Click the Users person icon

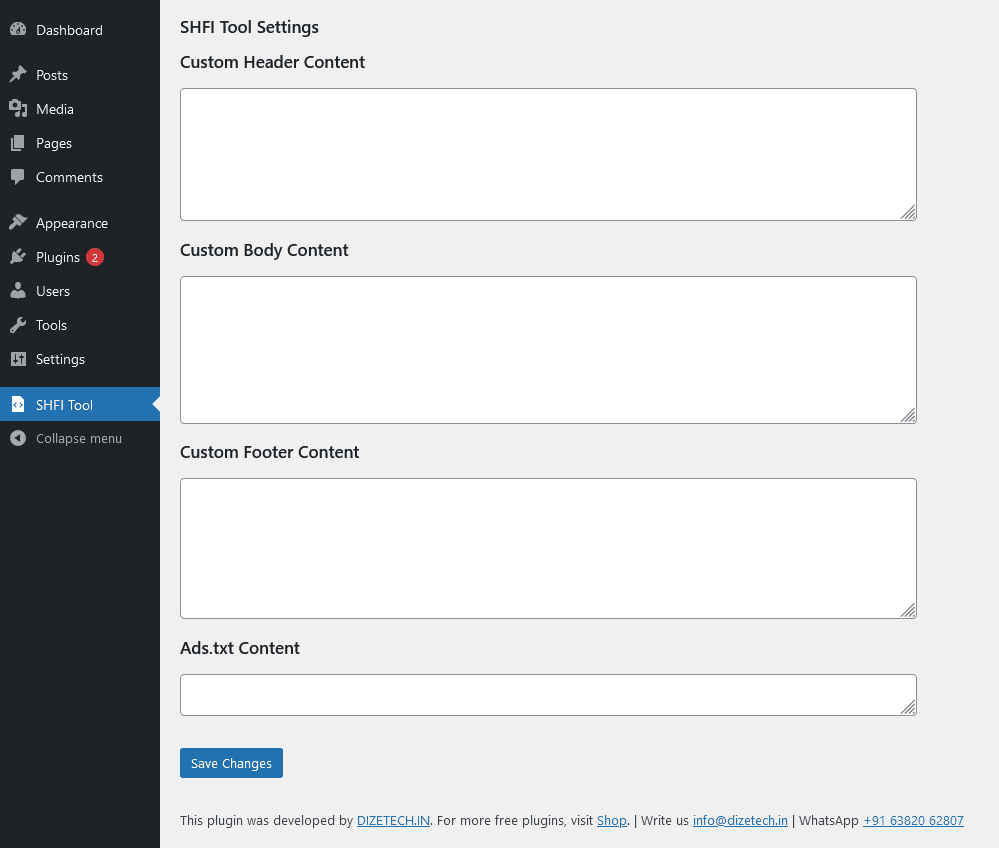click(x=18, y=291)
